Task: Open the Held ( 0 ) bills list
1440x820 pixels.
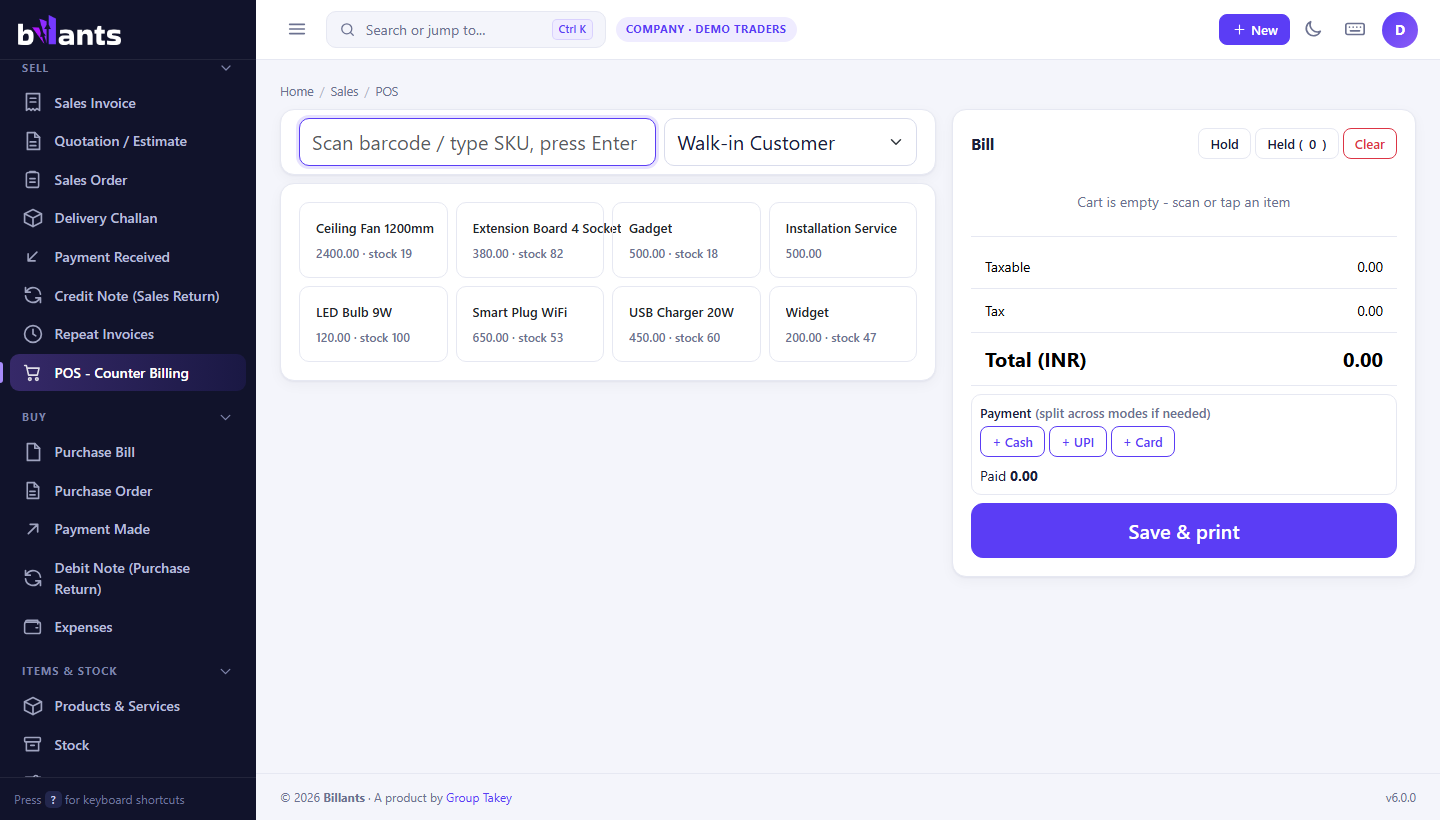Action: tap(1297, 144)
